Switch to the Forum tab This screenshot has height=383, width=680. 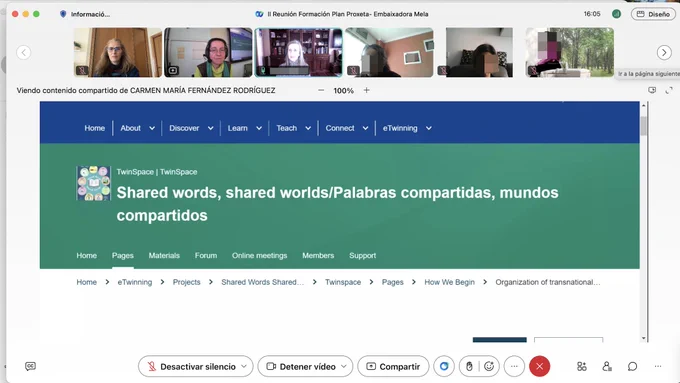[206, 255]
